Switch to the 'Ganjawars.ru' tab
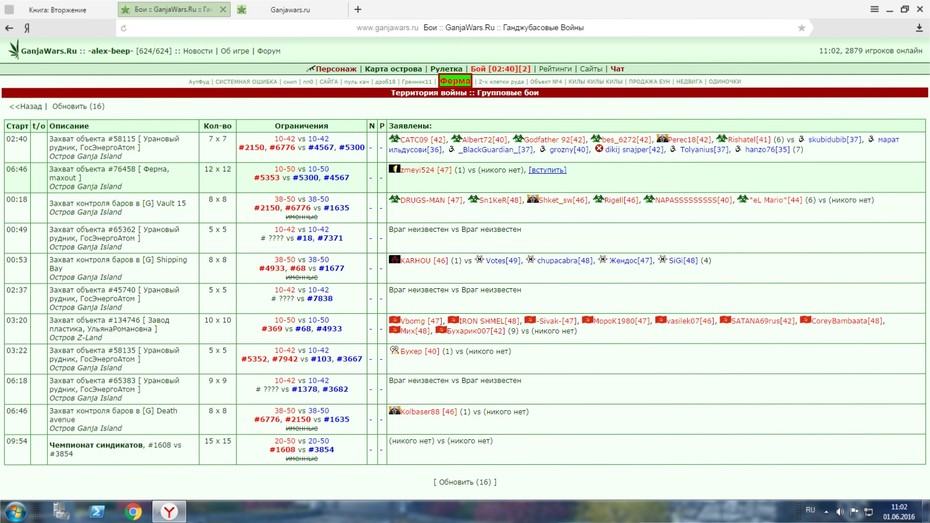Screen dimensions: 930x523 [x=290, y=10]
